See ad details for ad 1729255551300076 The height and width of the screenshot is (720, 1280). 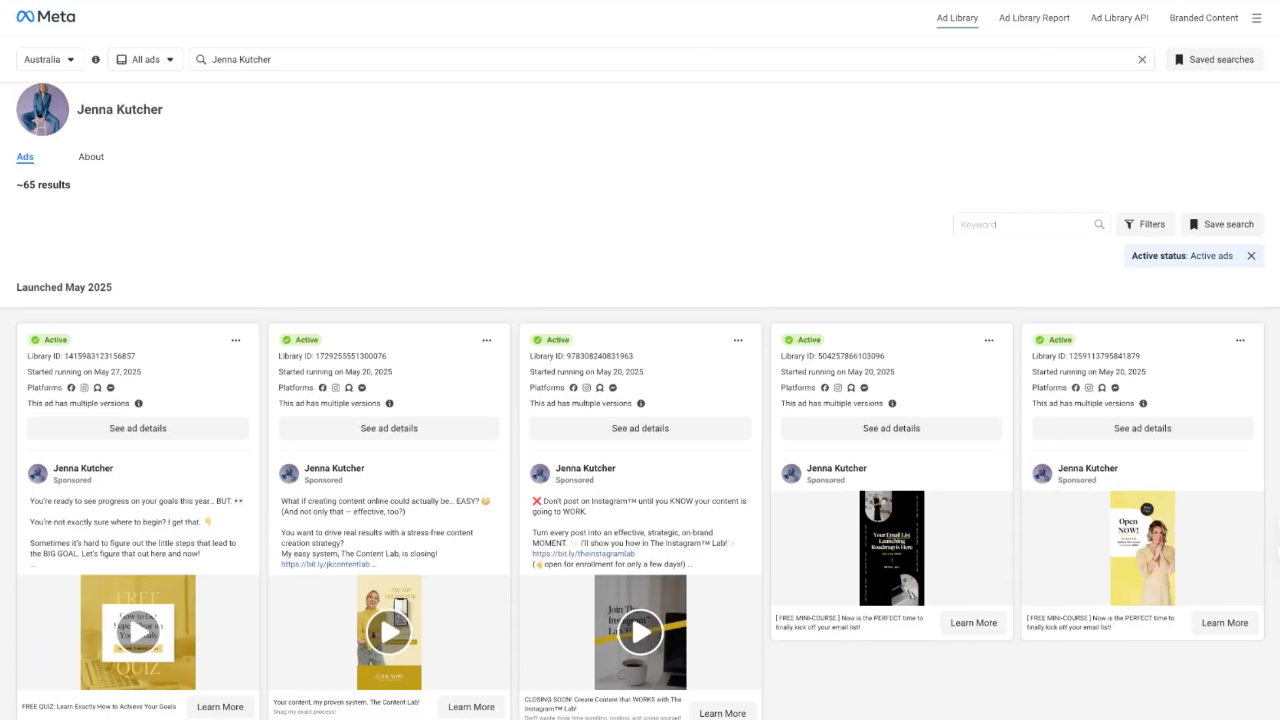tap(389, 428)
